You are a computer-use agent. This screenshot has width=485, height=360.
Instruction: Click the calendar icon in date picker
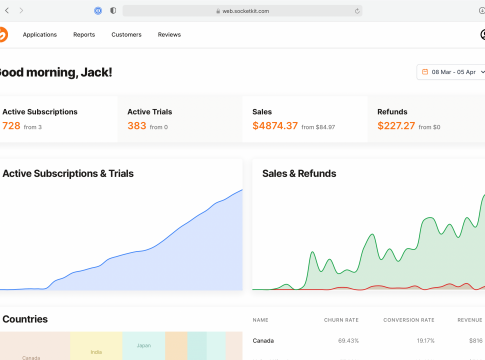click(425, 72)
